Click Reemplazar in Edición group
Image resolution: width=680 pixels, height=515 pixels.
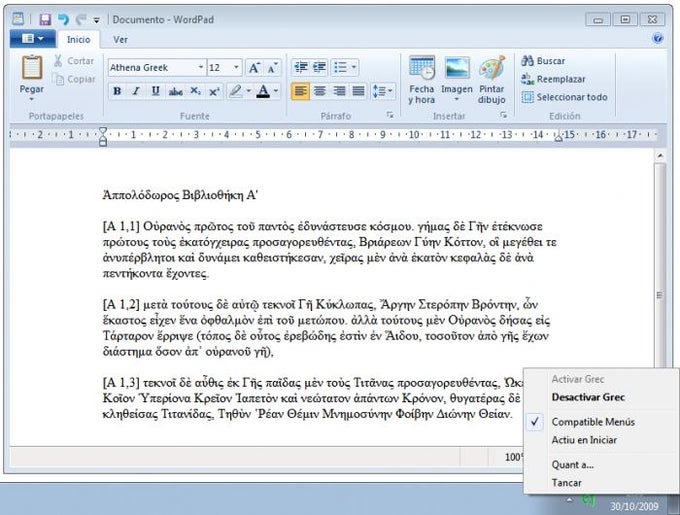[x=553, y=79]
